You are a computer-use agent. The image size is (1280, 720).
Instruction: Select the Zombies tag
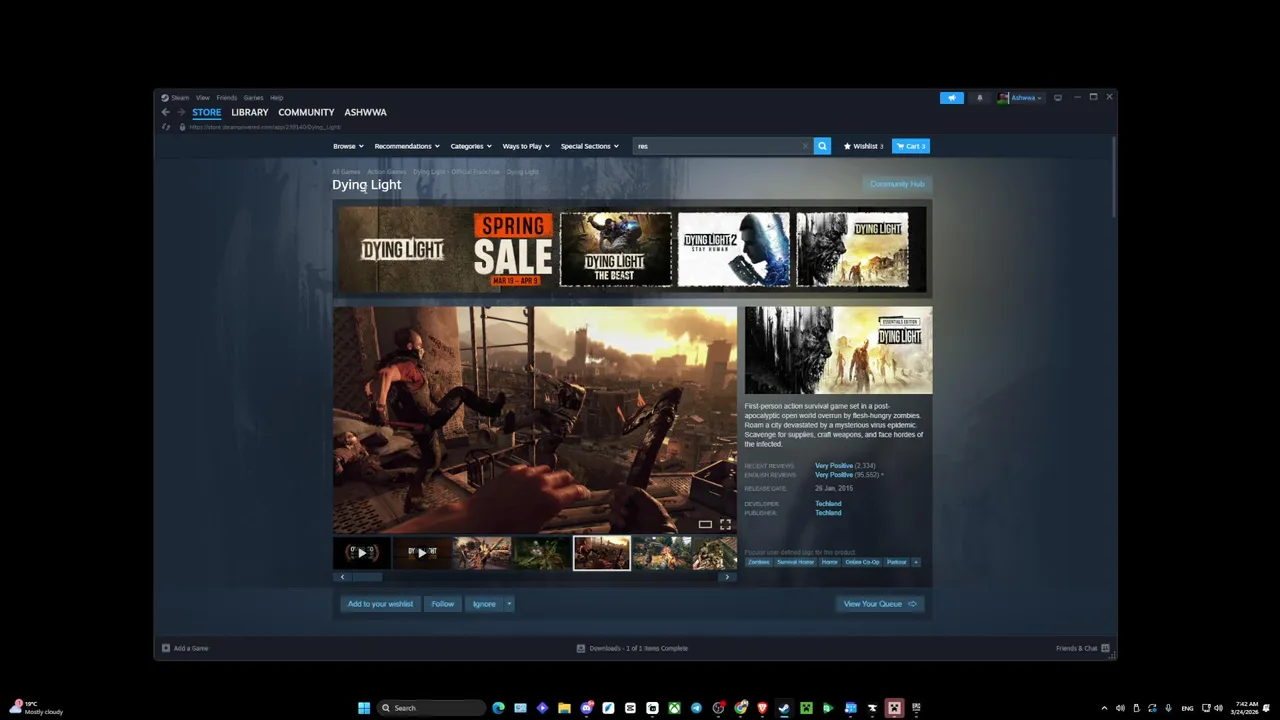[759, 562]
